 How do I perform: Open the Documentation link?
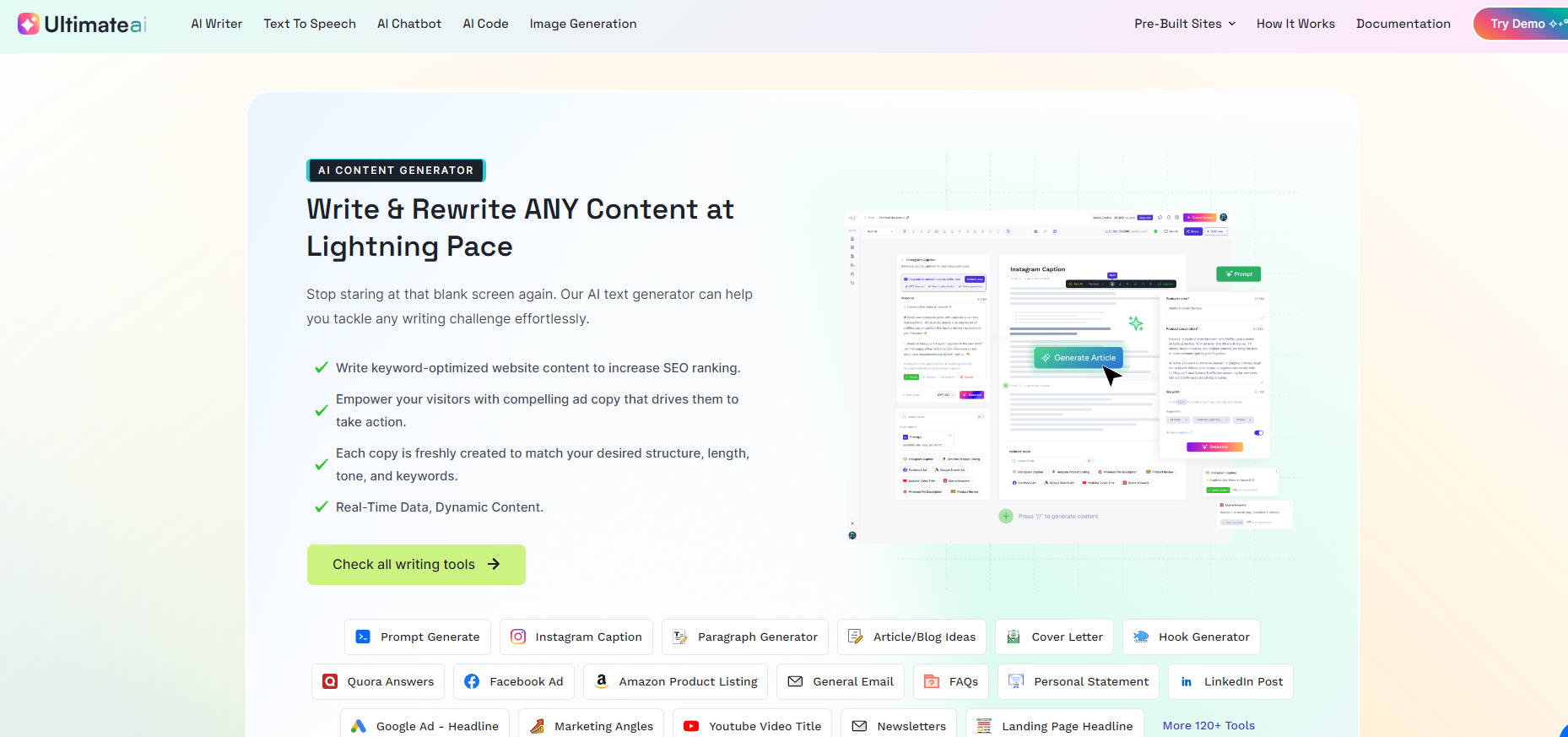click(x=1403, y=24)
